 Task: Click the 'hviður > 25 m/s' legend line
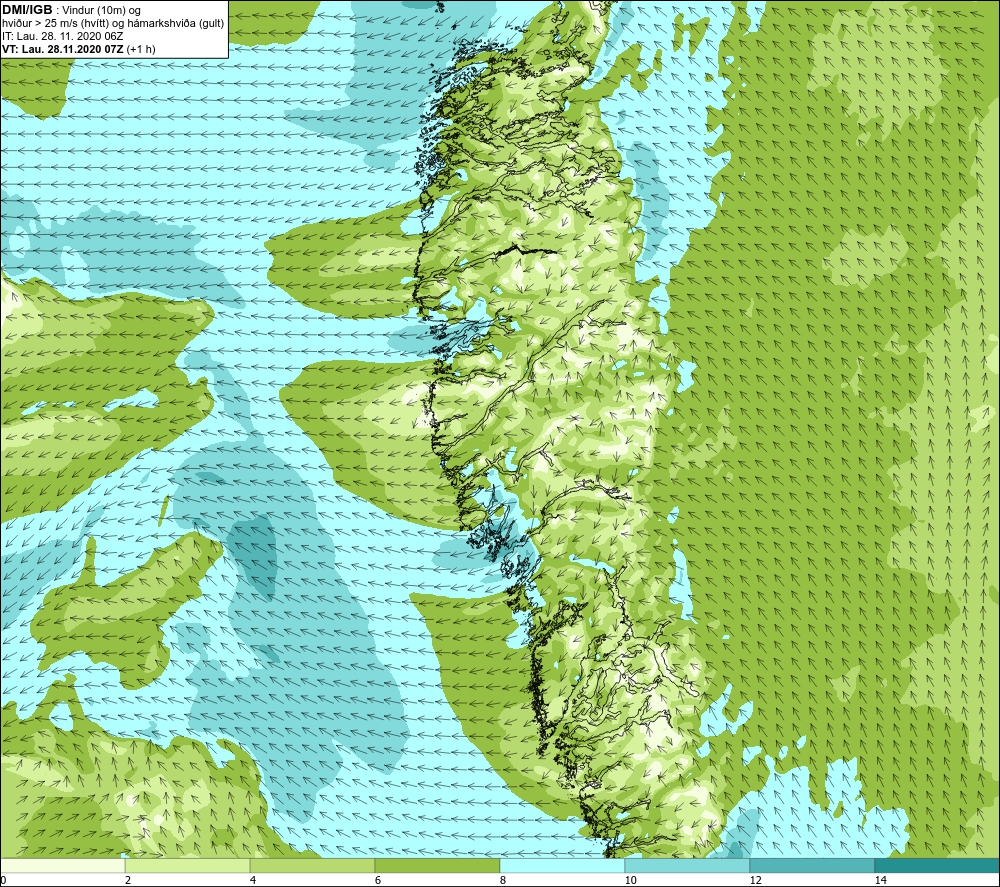[x=113, y=24]
